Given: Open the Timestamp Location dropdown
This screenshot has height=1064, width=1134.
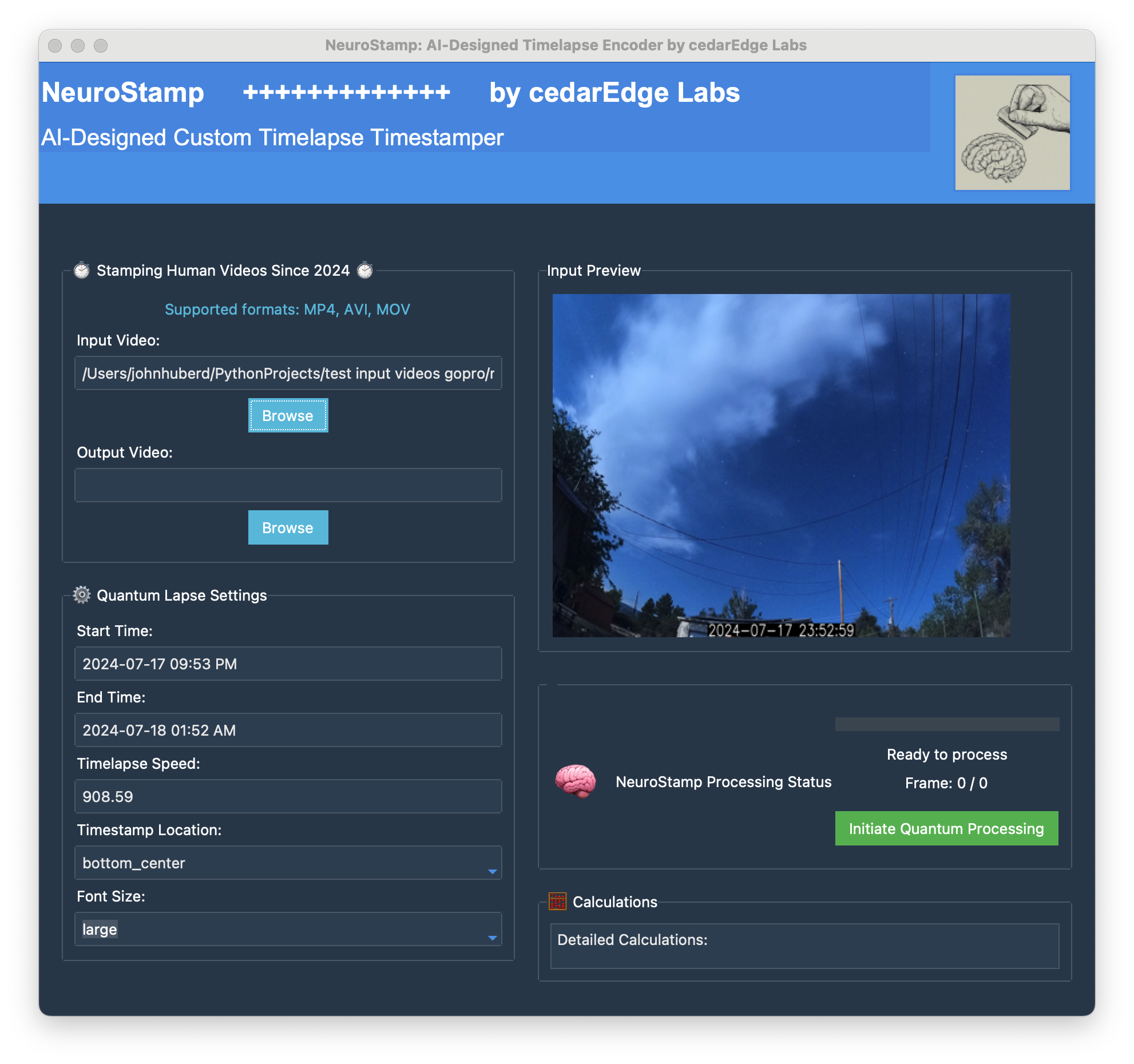Looking at the screenshot, I should (288, 863).
